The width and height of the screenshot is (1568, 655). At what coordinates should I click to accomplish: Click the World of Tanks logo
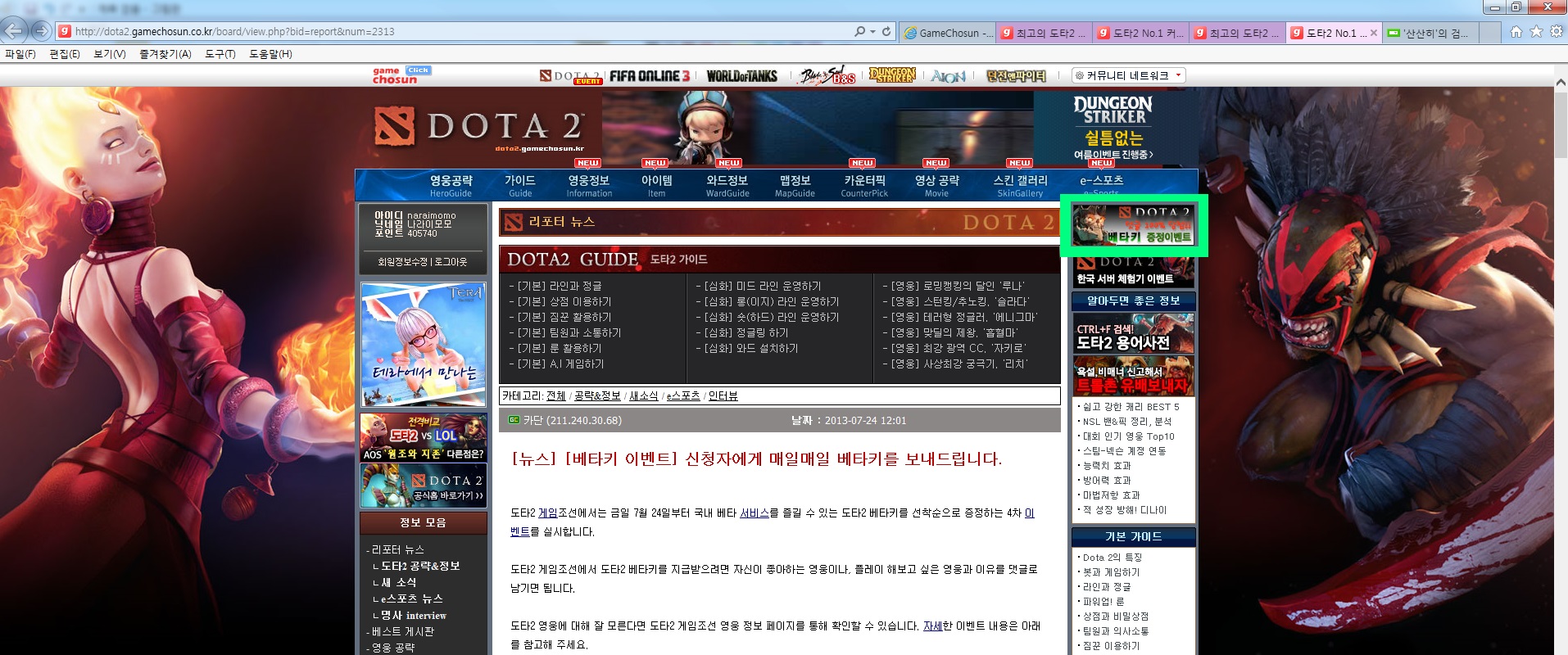tap(741, 76)
